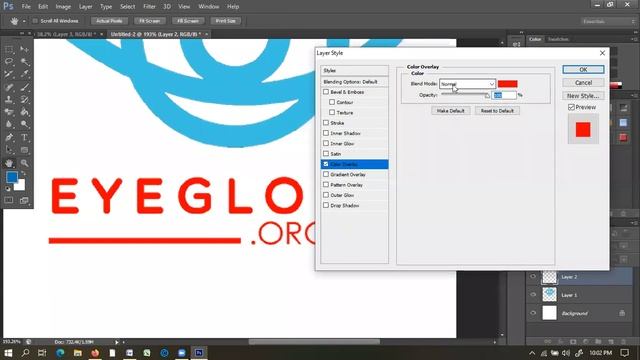This screenshot has width=640, height=360.
Task: Enable the Bevel & Emboss checkbox
Action: point(326,92)
